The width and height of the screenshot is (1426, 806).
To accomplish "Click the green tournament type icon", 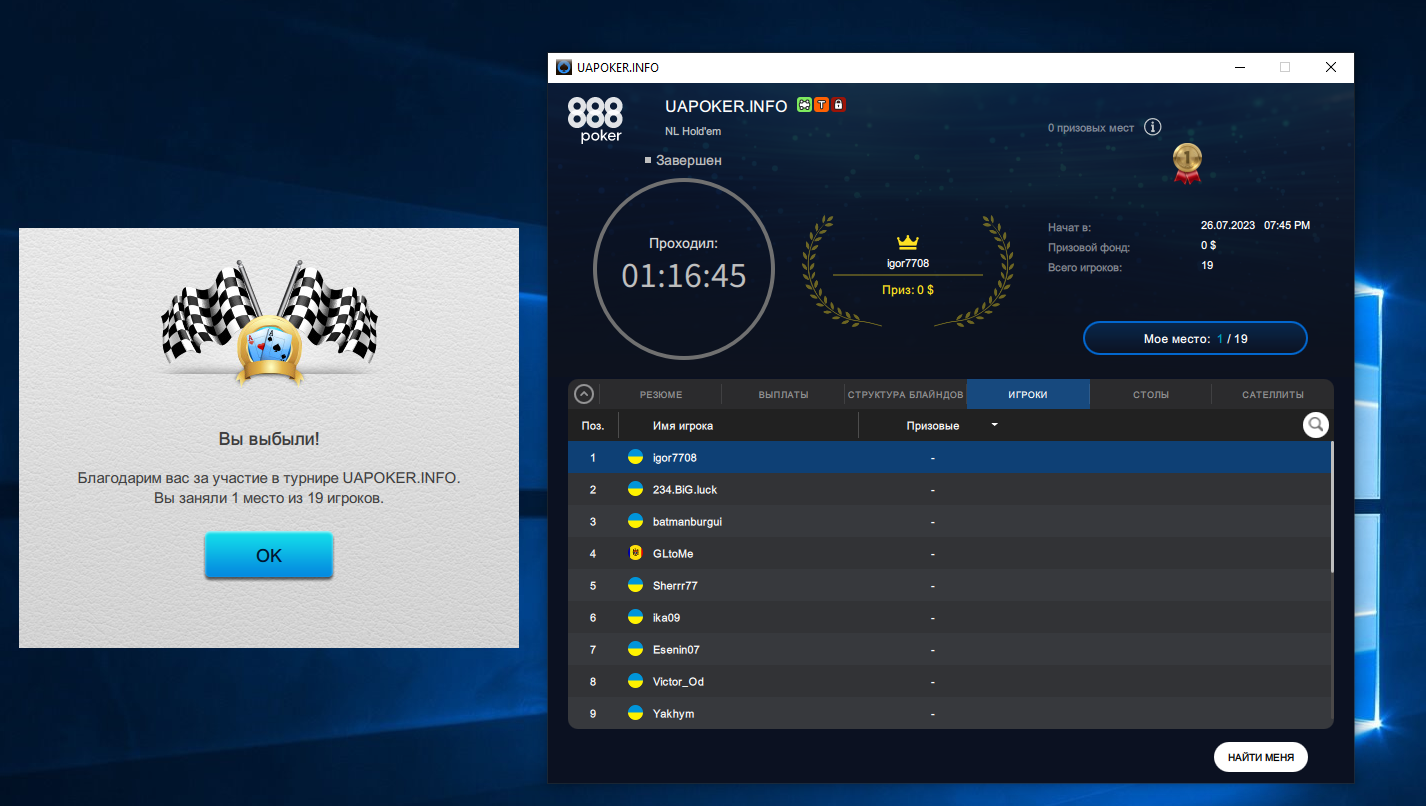I will point(804,104).
